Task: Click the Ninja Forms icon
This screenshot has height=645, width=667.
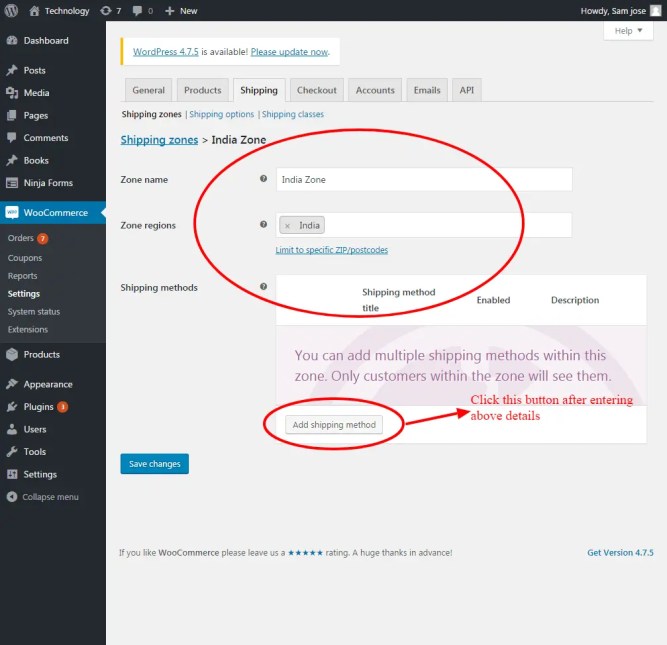Action: click(x=12, y=183)
